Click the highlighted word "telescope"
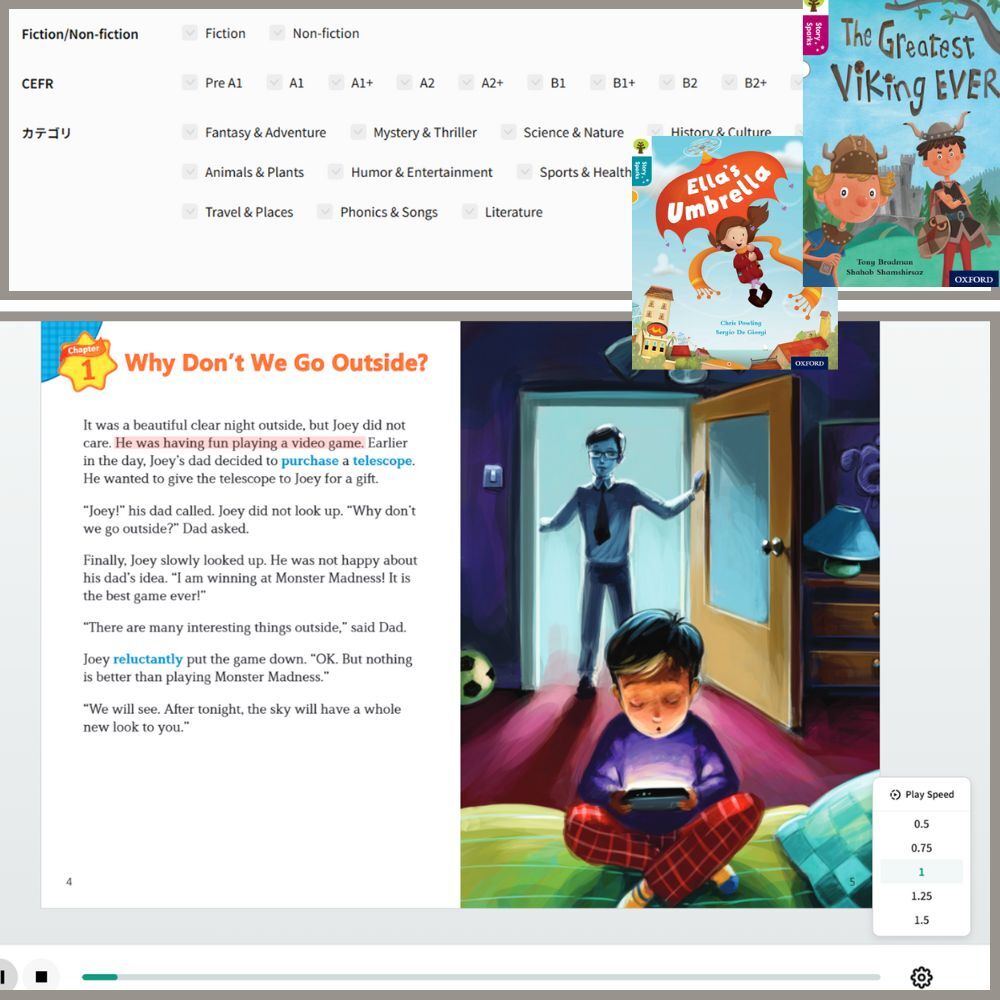The height and width of the screenshot is (1000, 1000). (x=382, y=461)
